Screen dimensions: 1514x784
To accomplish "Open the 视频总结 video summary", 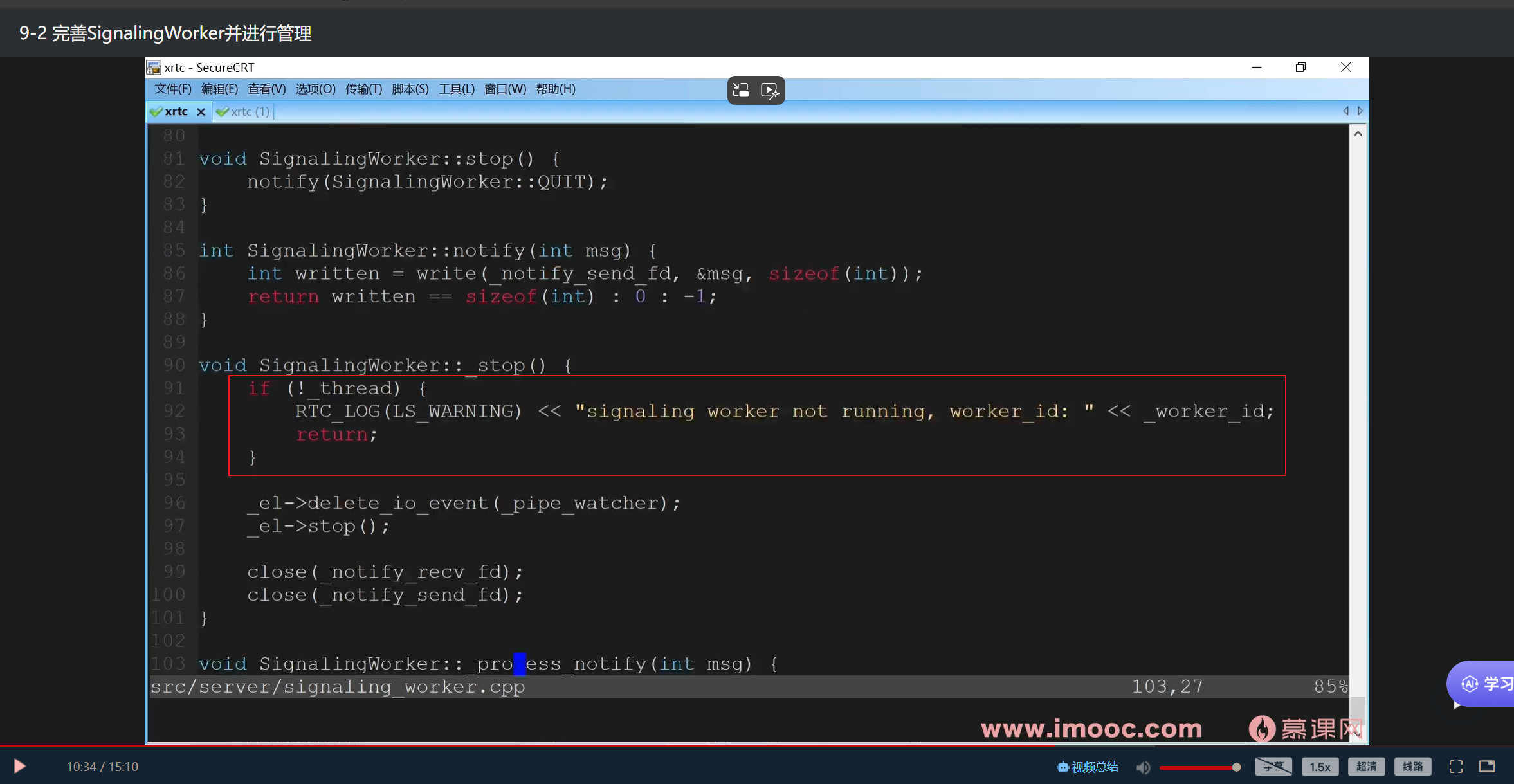I will coord(1088,767).
